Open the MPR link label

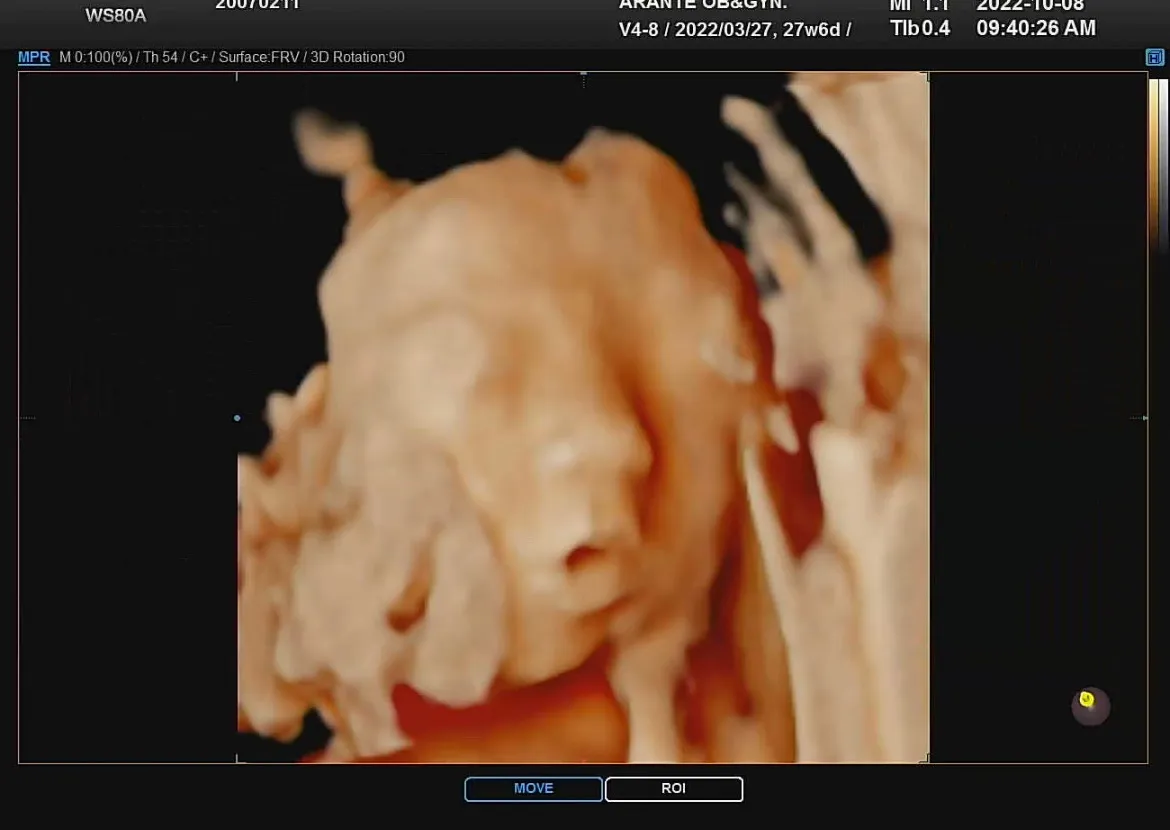click(34, 57)
